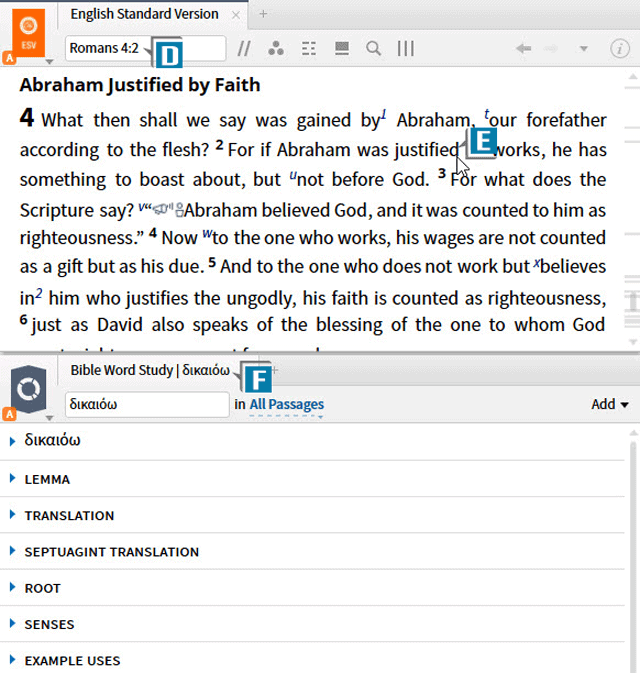
Task: Go forward with the right arrow
Action: (551, 49)
